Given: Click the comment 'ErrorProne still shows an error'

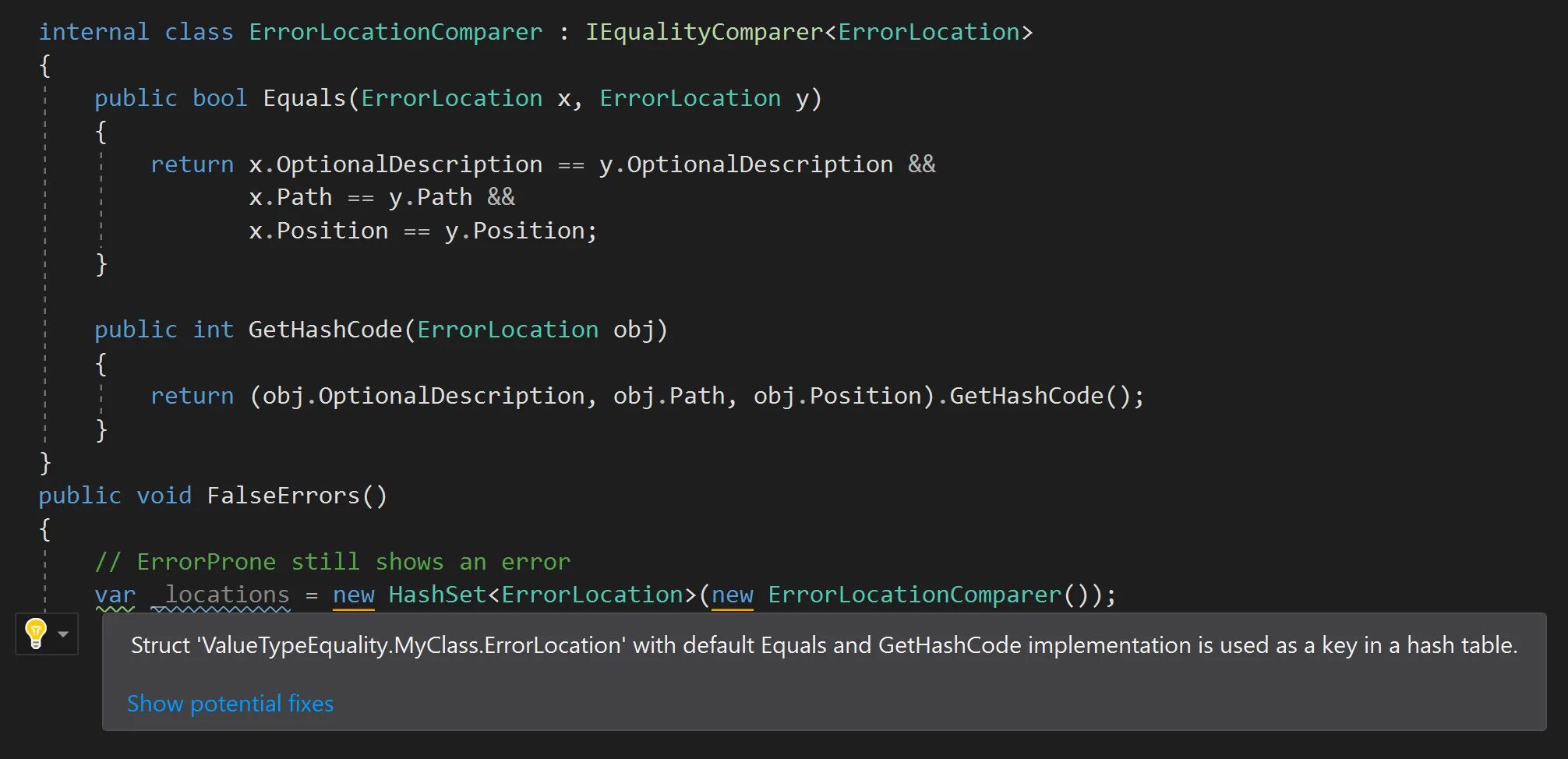Looking at the screenshot, I should 333,562.
